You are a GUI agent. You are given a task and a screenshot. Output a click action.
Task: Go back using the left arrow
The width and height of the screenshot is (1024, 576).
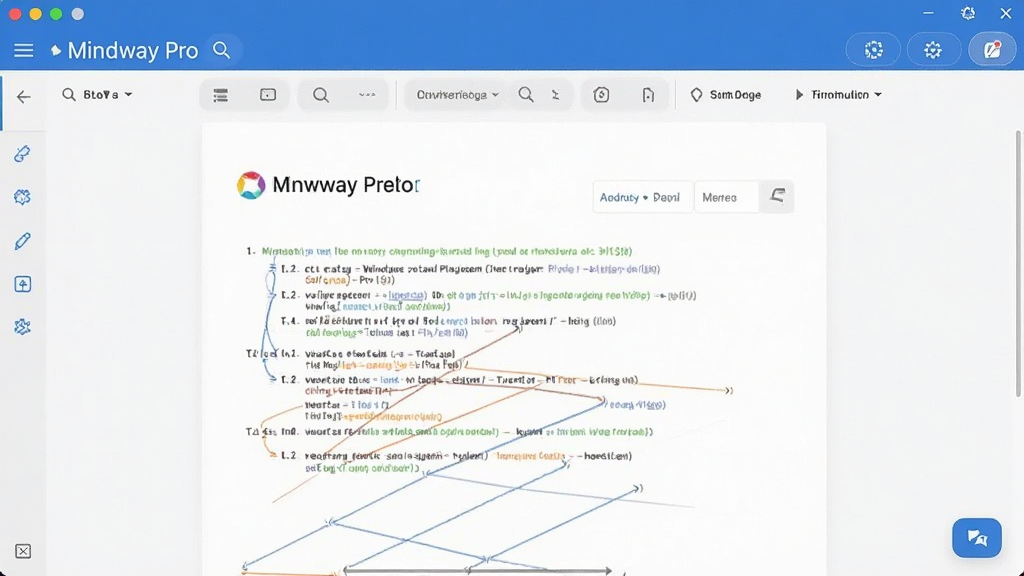click(24, 97)
